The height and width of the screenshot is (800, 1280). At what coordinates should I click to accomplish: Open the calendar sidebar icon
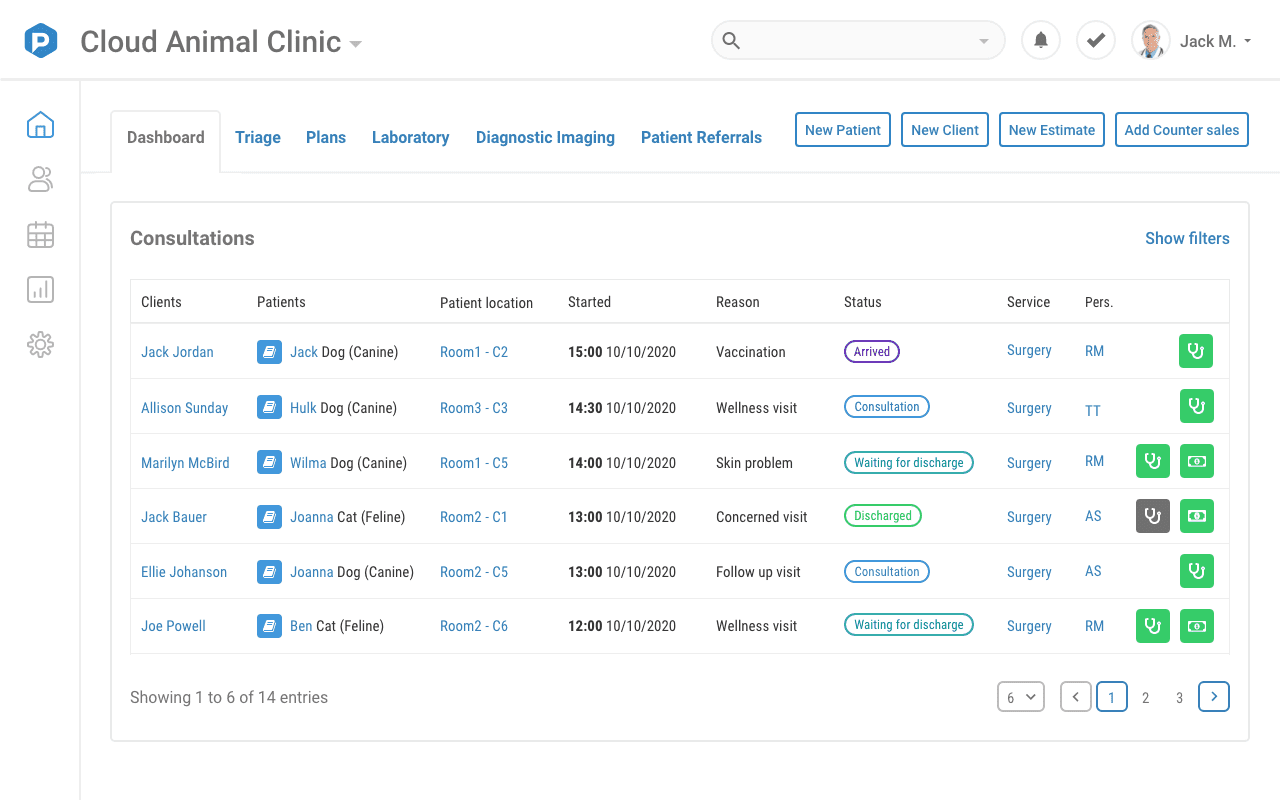coord(40,235)
